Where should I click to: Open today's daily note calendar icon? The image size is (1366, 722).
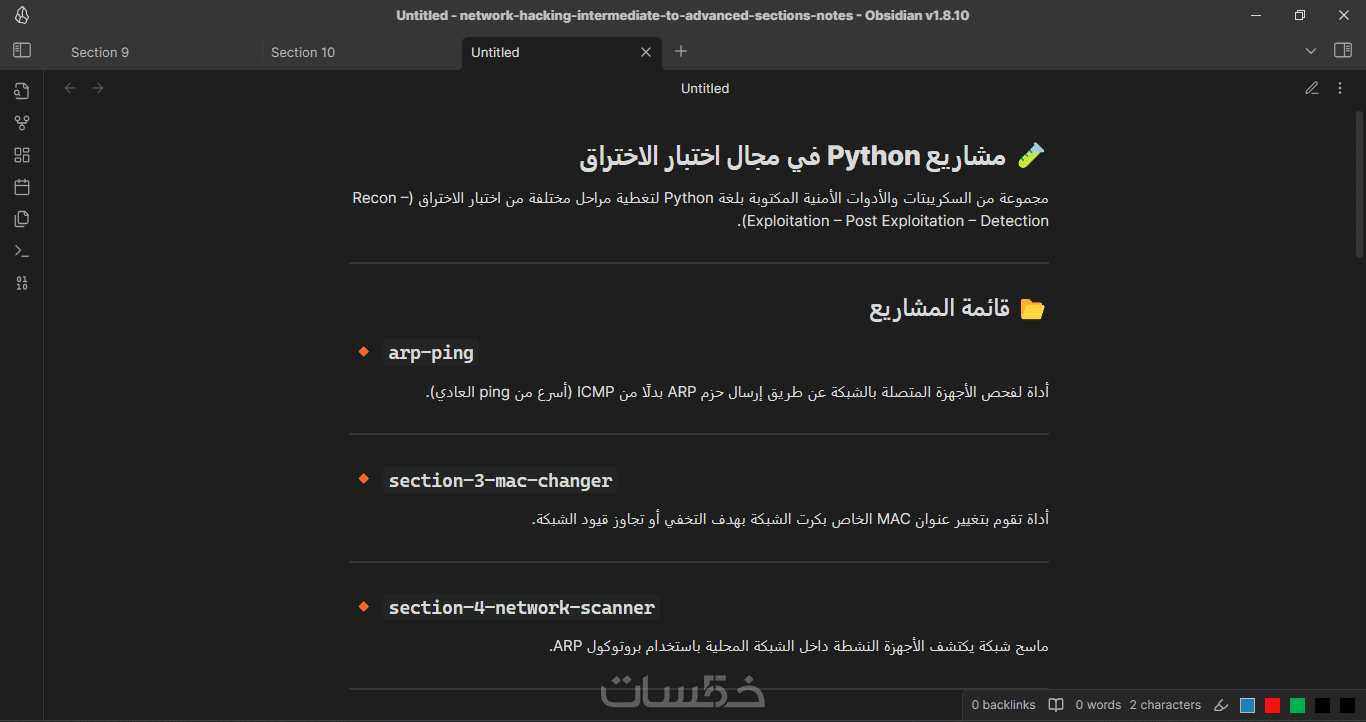[22, 187]
